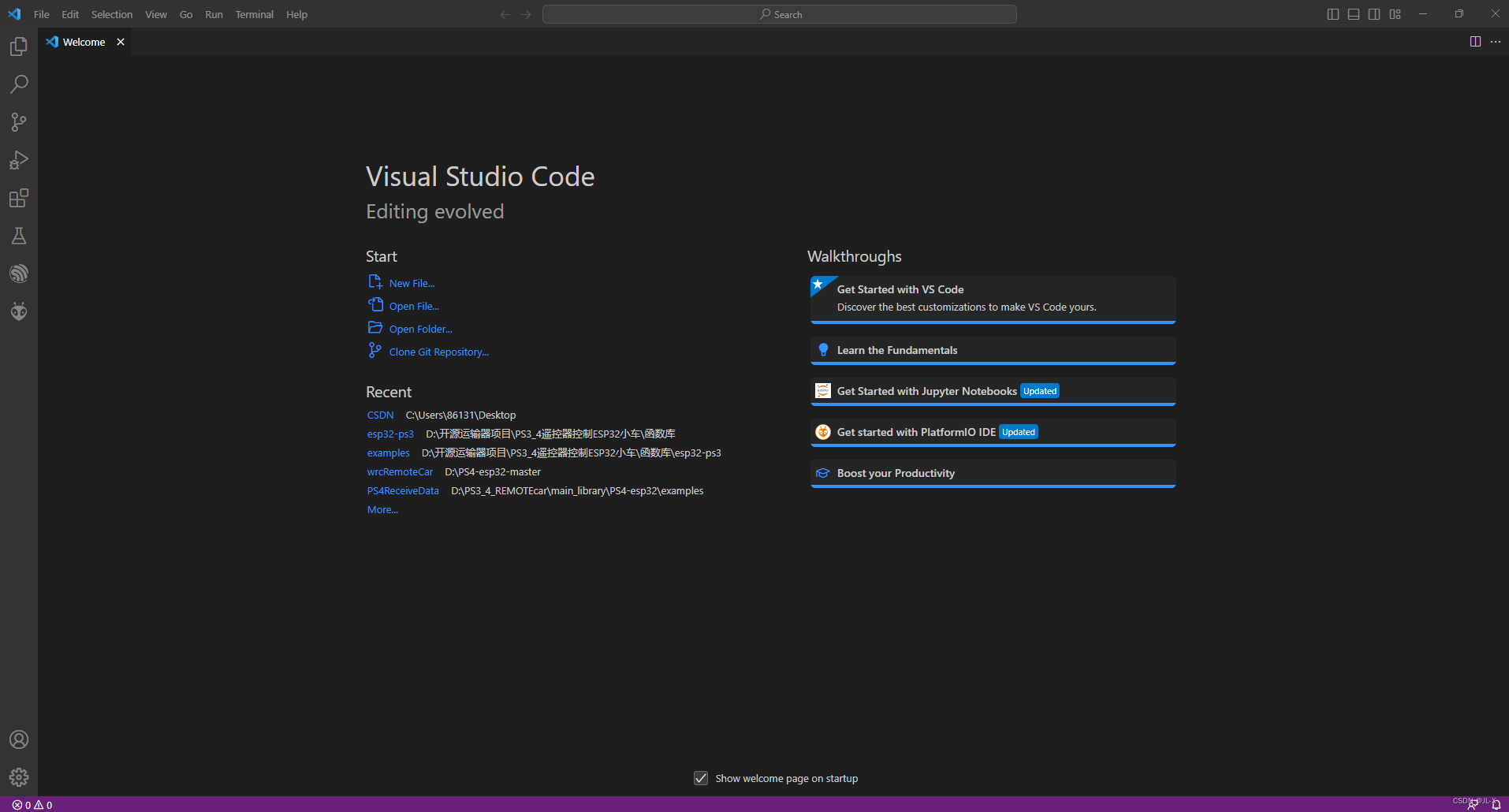The height and width of the screenshot is (812, 1509).
Task: Open the Espressif ESP-IDF view
Action: click(x=19, y=274)
